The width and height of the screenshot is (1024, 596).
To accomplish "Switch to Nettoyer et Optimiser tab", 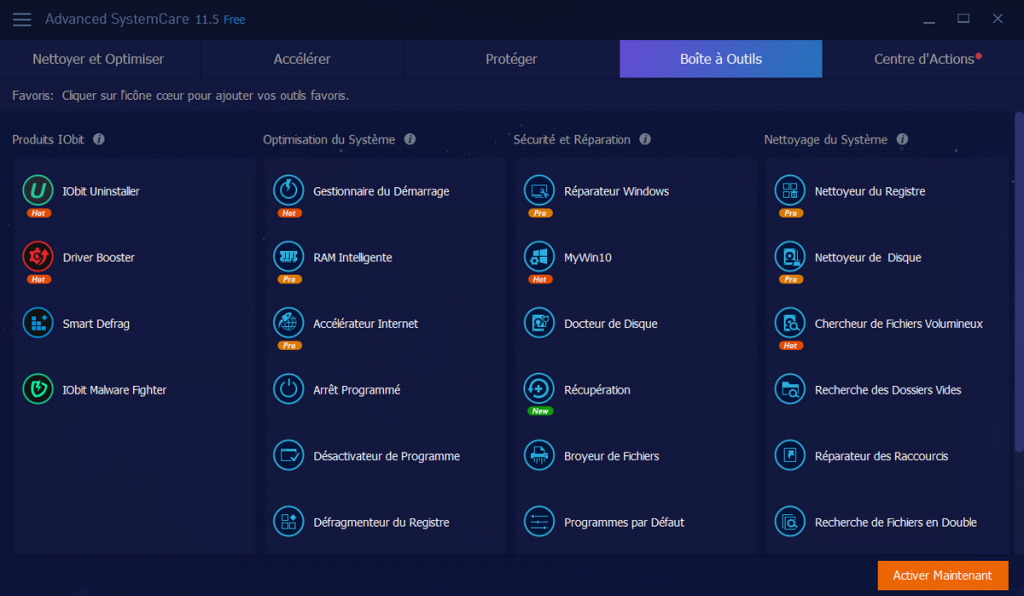I will pyautogui.click(x=99, y=59).
